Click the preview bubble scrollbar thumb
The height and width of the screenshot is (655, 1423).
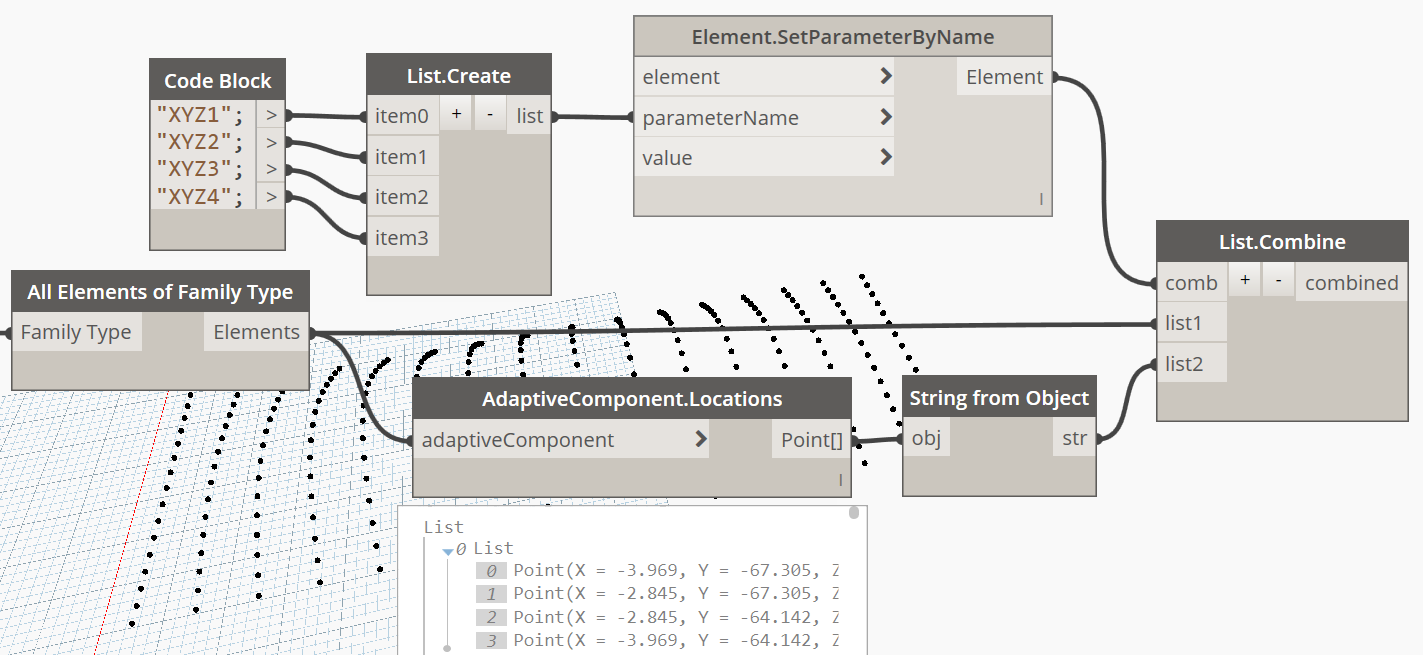[x=854, y=513]
